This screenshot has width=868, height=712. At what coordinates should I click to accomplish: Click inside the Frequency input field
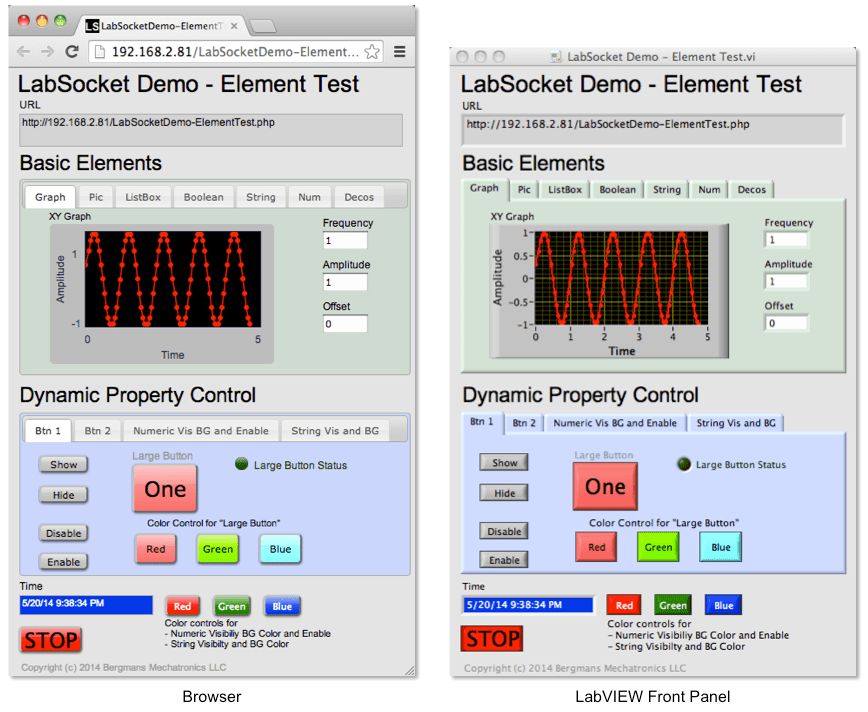(345, 240)
